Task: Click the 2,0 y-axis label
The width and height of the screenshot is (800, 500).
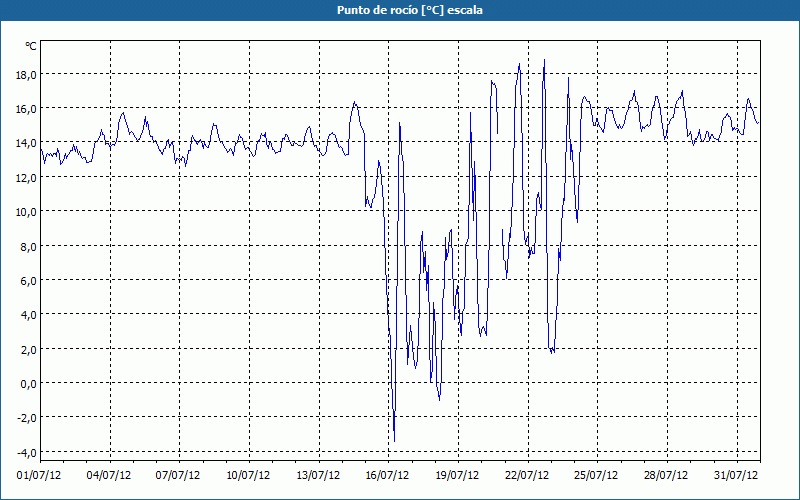Action: click(x=28, y=349)
